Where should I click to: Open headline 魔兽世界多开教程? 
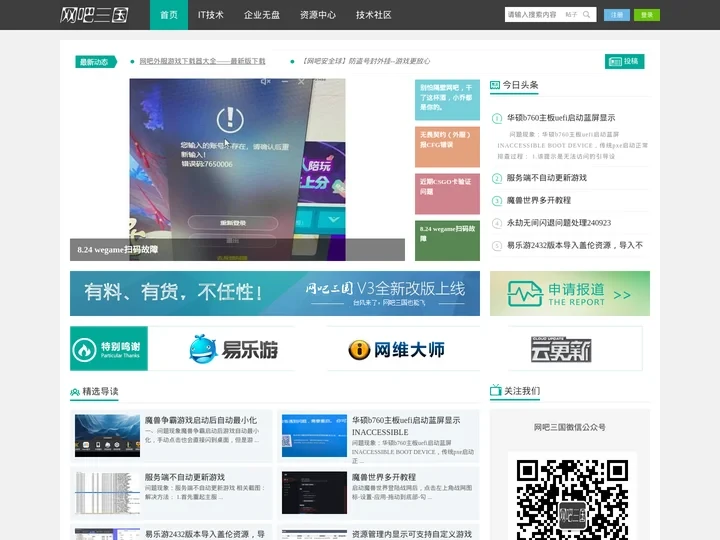pos(539,200)
